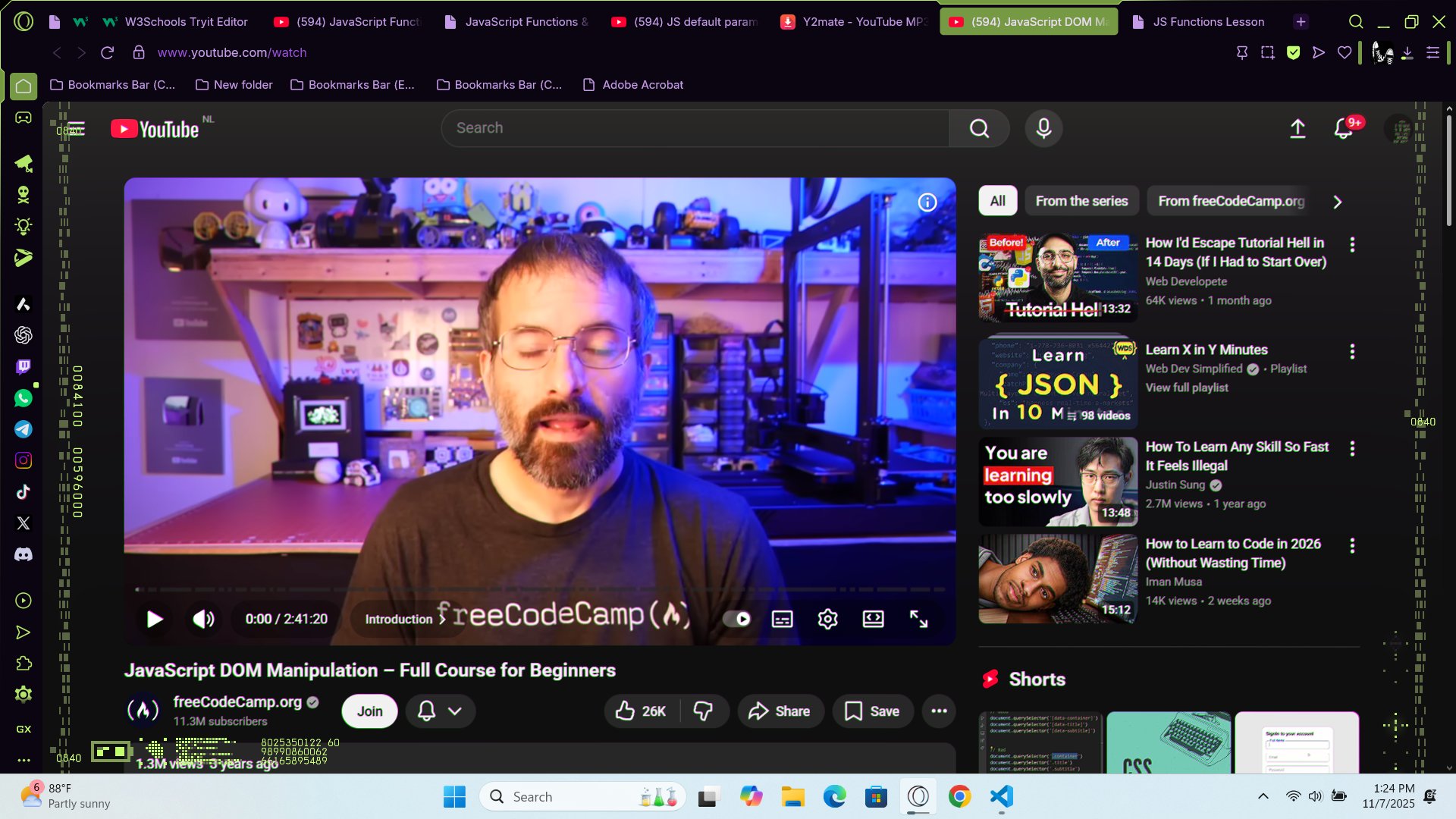Share the video
Viewport: 1456px width, 819px height.
click(x=780, y=711)
